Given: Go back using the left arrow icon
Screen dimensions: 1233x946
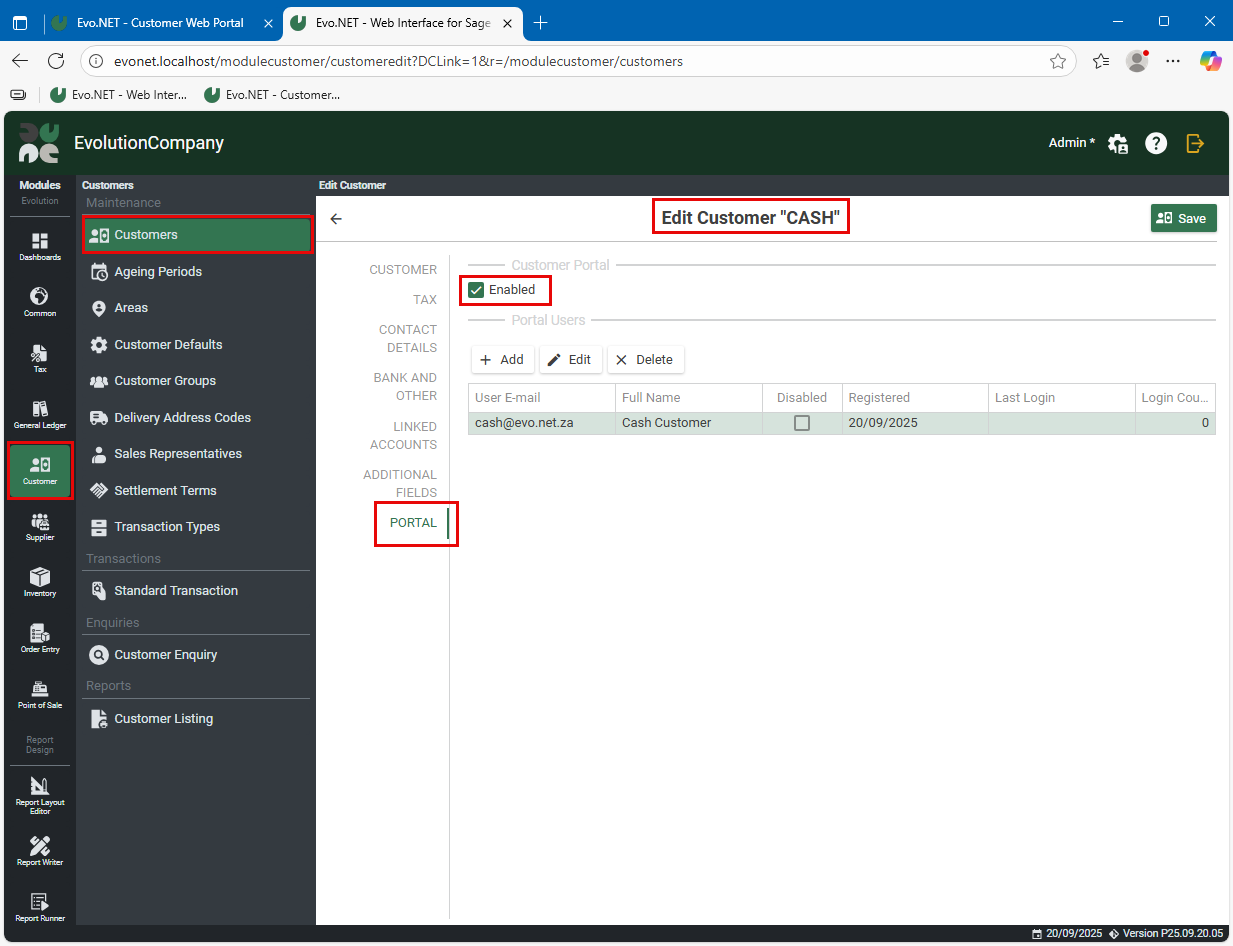Looking at the screenshot, I should click(x=336, y=219).
